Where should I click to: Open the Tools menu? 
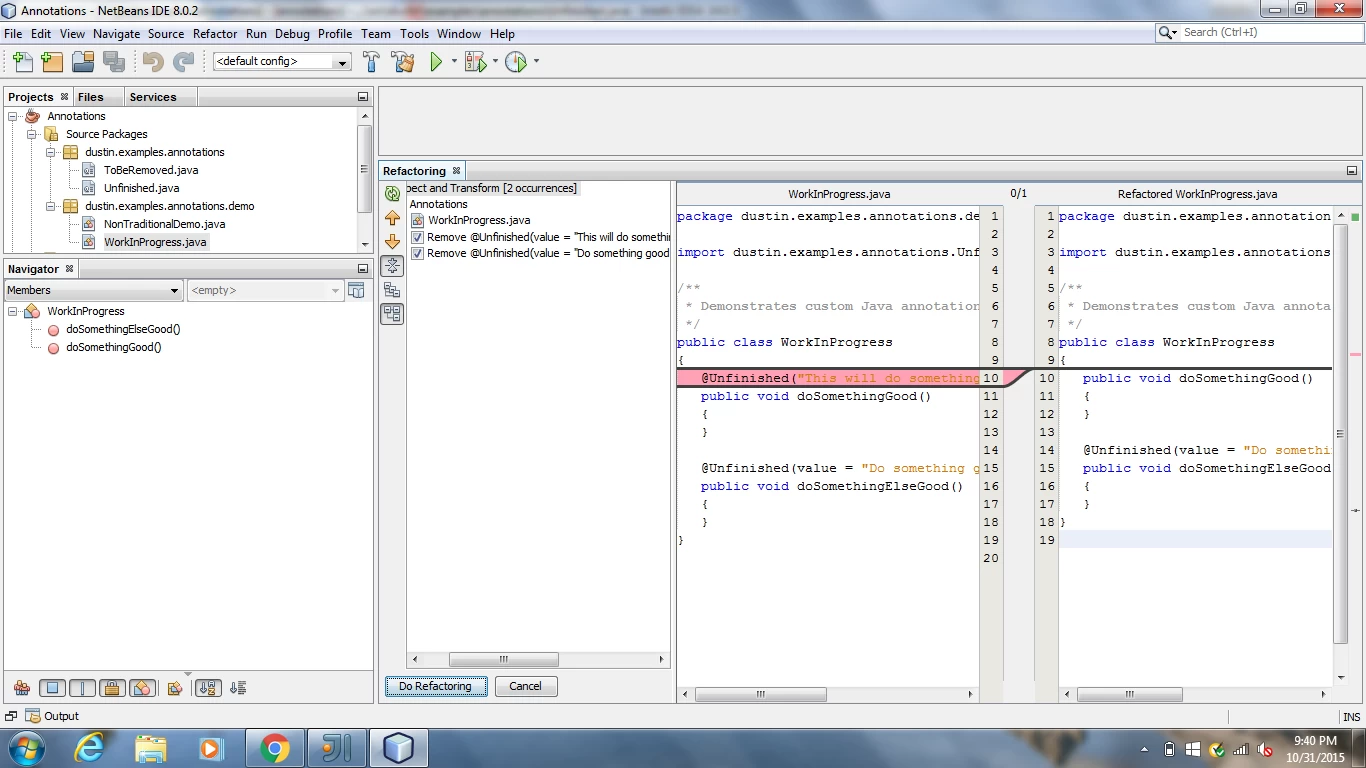[414, 33]
